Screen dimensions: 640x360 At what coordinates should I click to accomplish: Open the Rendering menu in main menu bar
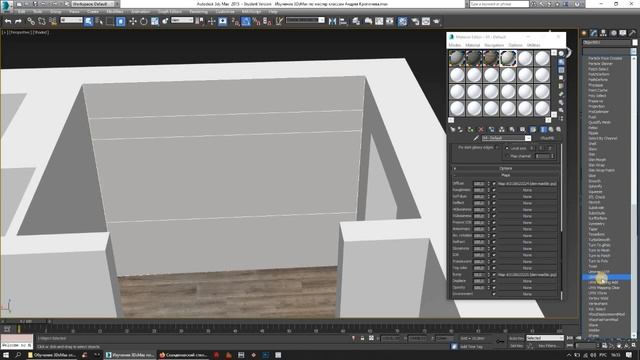[x=198, y=12]
